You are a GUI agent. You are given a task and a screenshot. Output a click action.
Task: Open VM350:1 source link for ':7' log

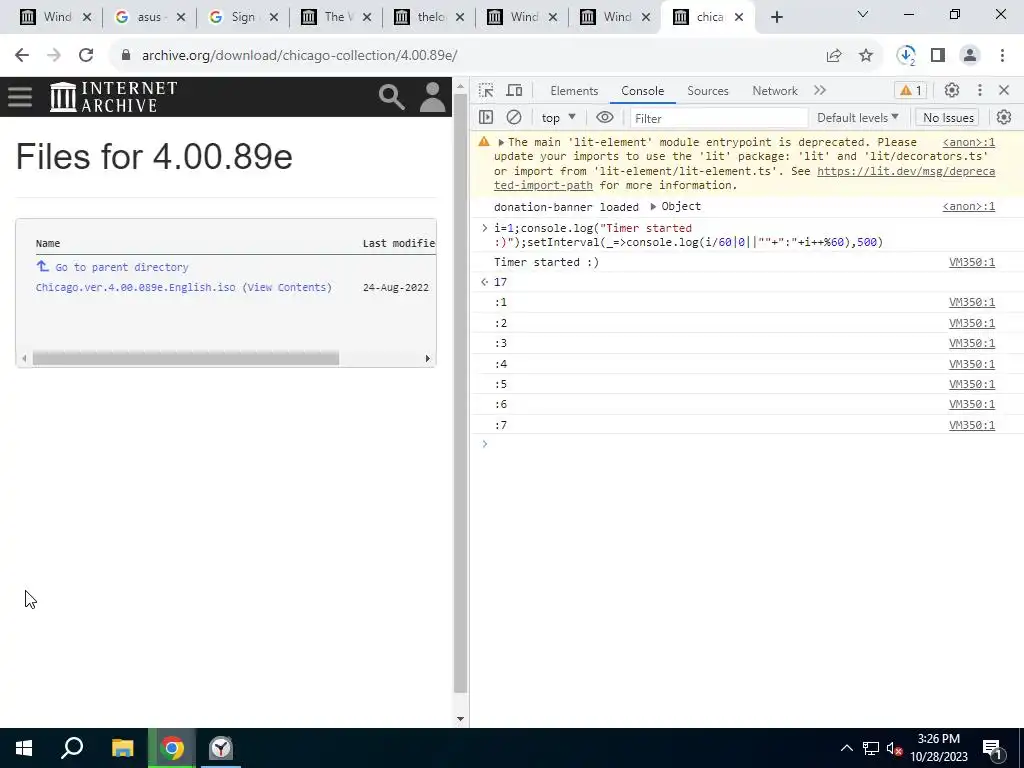point(972,425)
